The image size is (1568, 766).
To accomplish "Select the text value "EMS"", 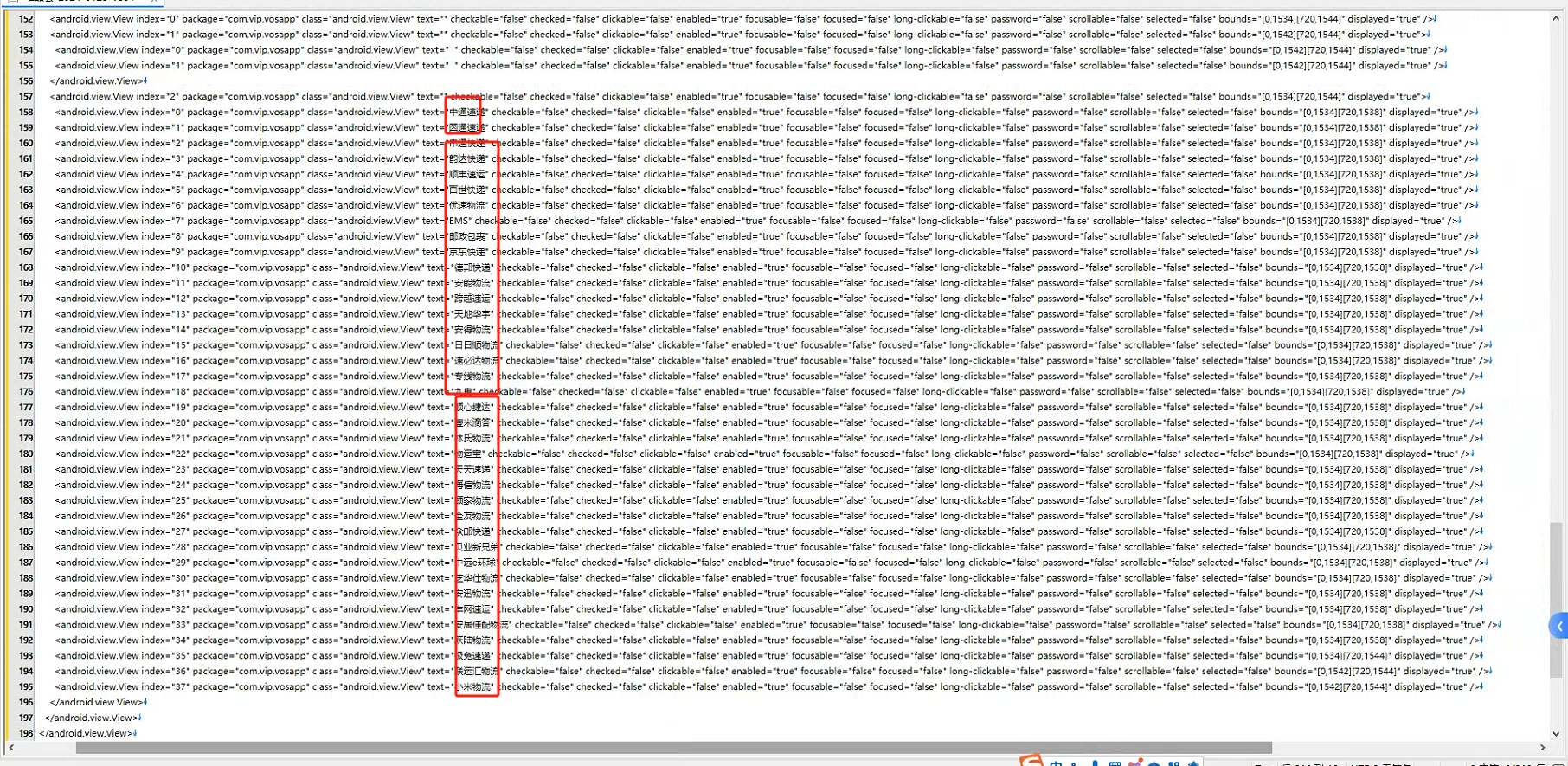I will pos(459,221).
